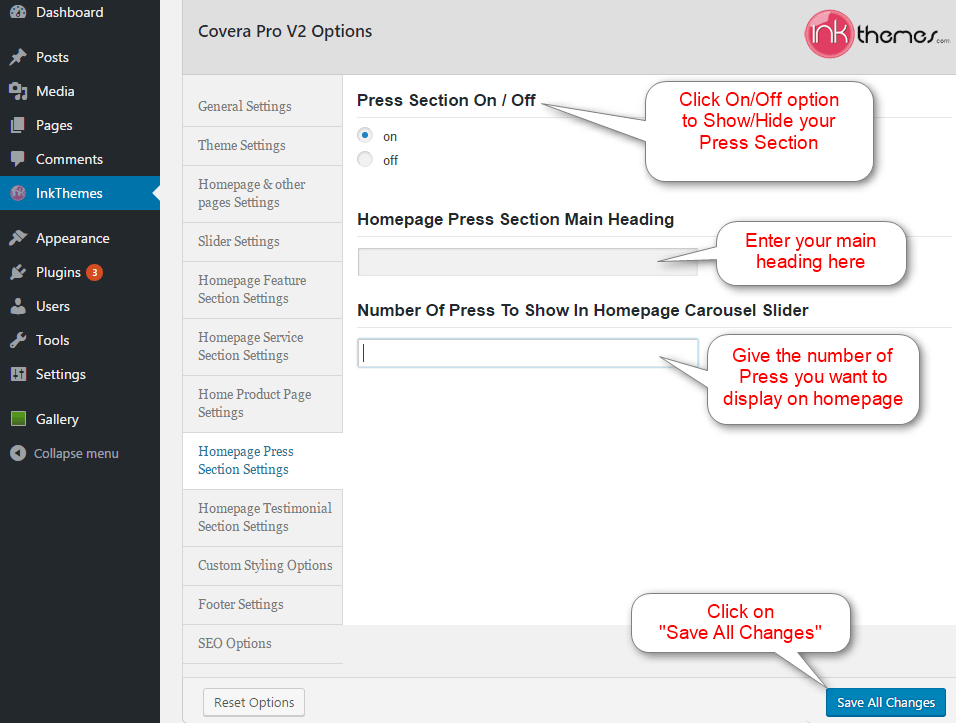Open Homepage Service Section Settings tab

point(263,347)
